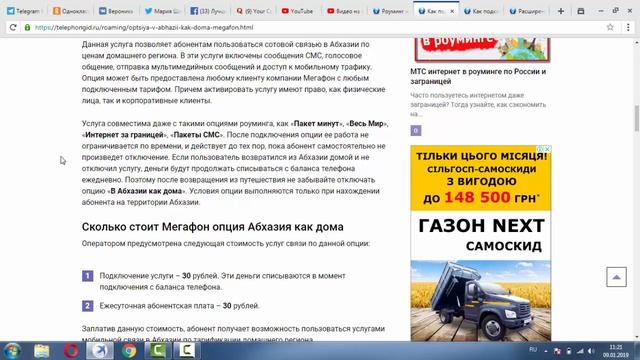Click the address bar URL
This screenshot has width=640, height=360.
(144, 27)
